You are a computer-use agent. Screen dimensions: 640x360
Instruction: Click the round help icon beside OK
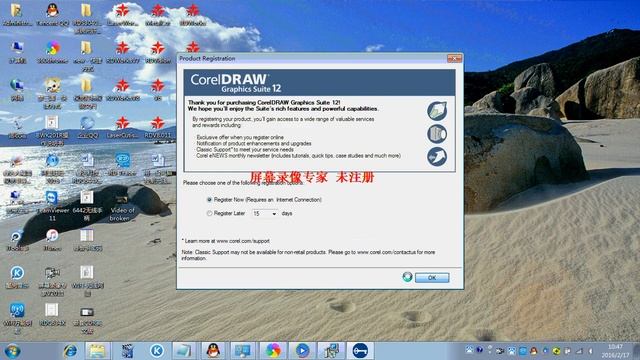click(x=407, y=277)
